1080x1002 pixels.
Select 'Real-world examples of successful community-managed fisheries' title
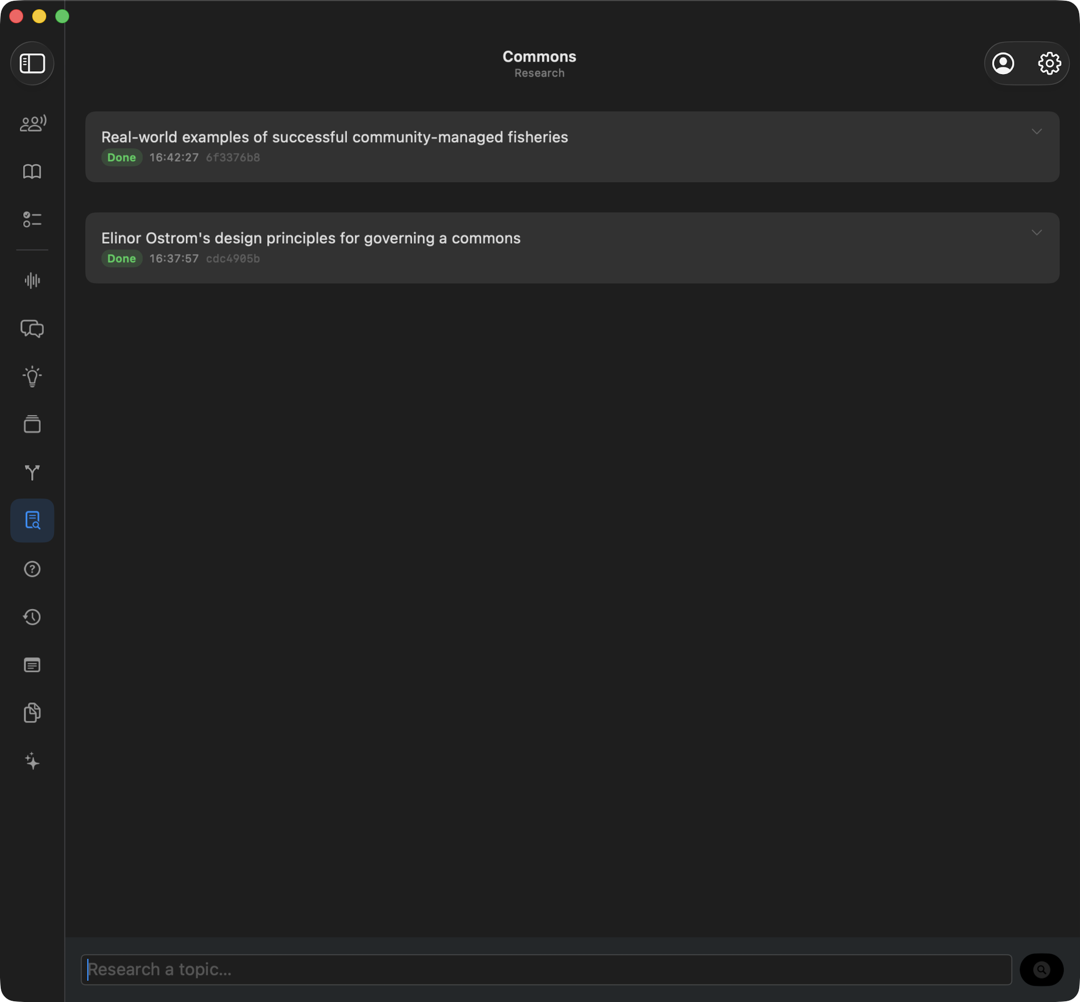pyautogui.click(x=335, y=137)
